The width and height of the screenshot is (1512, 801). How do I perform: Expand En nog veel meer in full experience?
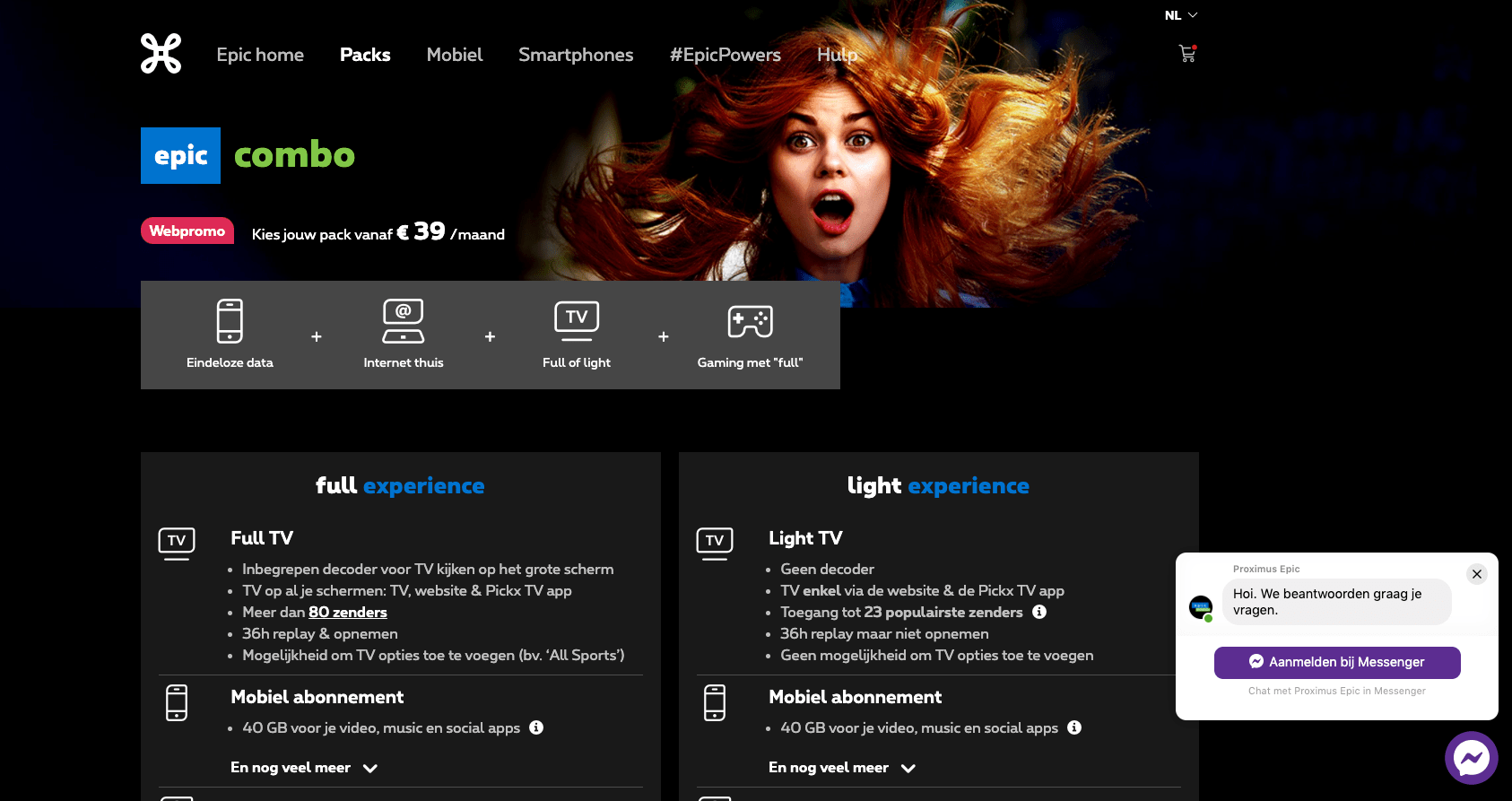(304, 768)
